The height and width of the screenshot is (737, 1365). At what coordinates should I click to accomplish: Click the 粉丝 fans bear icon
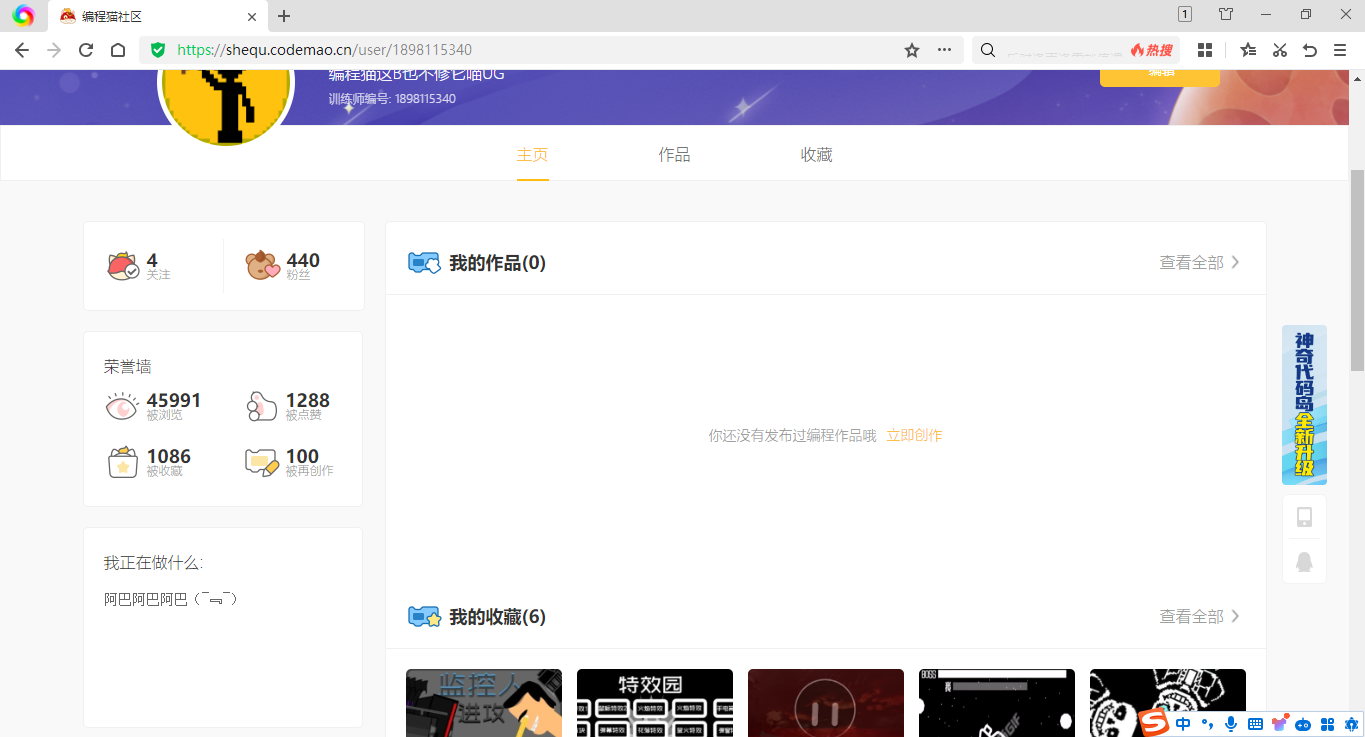263,265
